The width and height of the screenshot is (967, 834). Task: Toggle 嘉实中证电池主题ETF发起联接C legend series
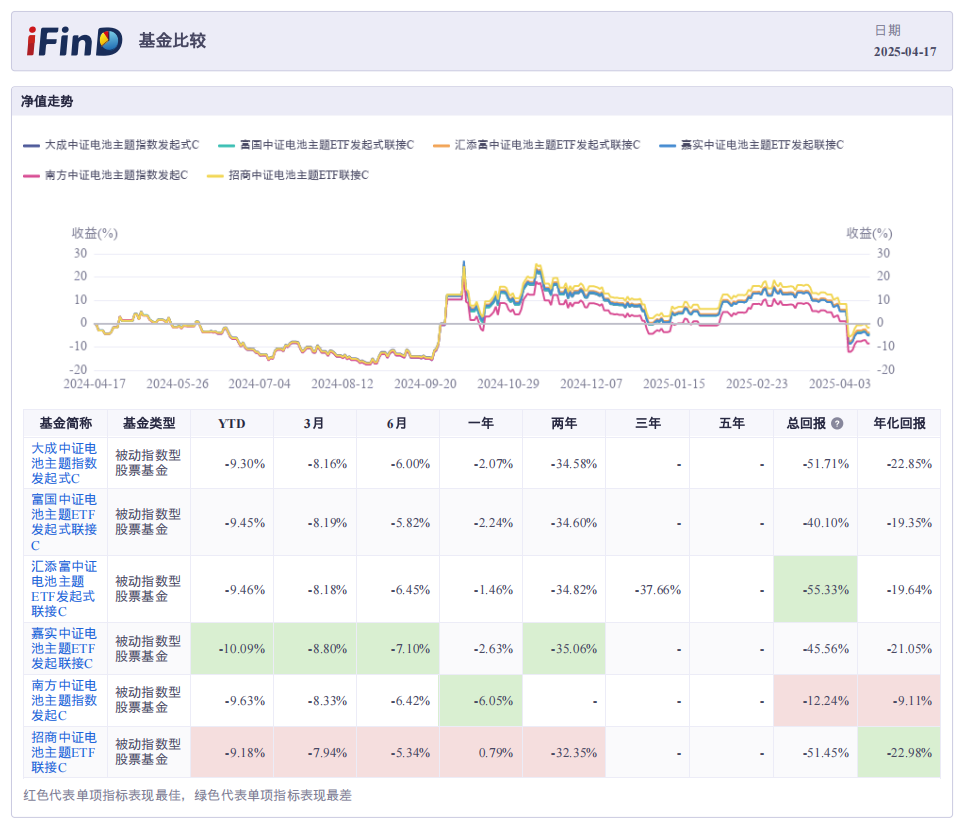(x=751, y=145)
